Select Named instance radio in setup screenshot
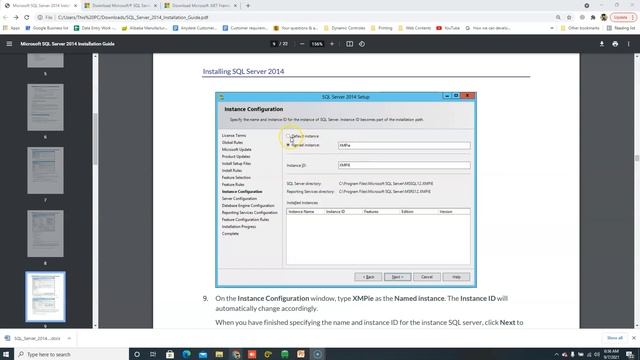This screenshot has height=360, width=640. click(288, 145)
